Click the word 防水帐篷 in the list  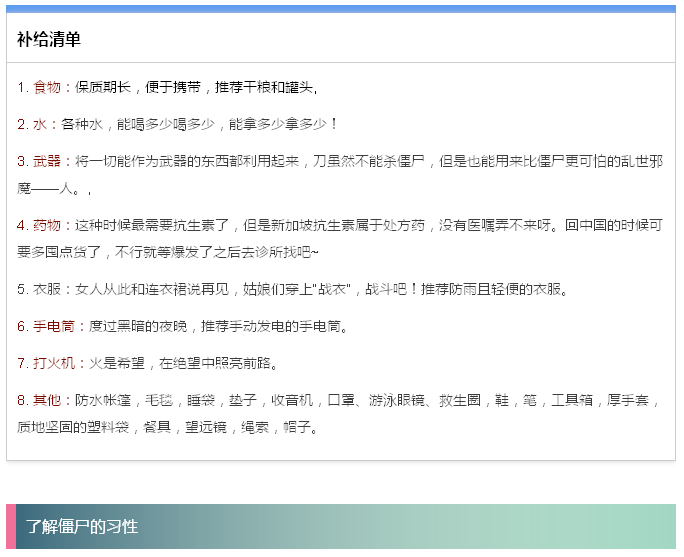pyautogui.click(x=101, y=400)
